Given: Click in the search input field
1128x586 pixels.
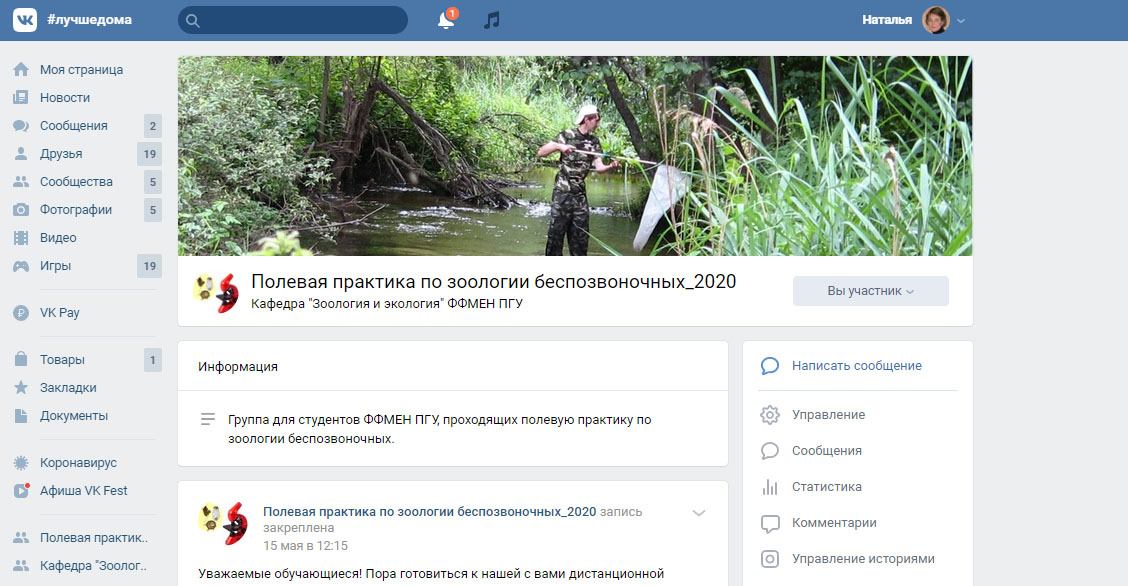Looking at the screenshot, I should click(x=293, y=20).
